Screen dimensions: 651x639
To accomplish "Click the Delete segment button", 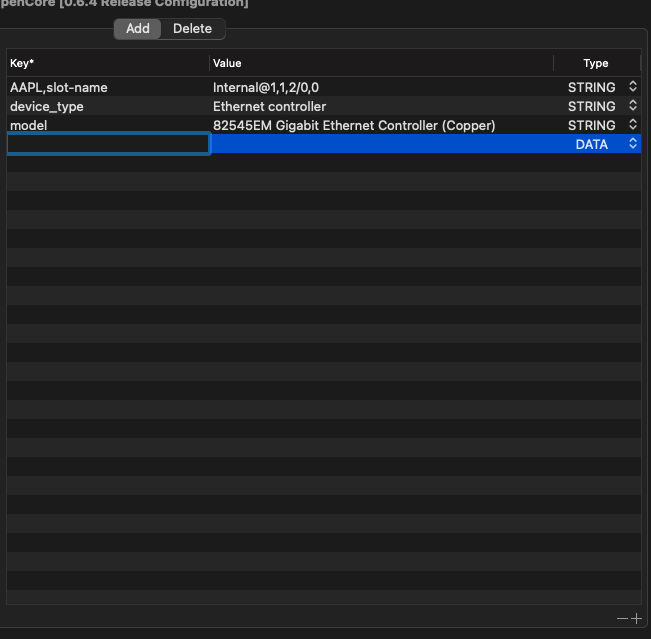I will click(192, 29).
